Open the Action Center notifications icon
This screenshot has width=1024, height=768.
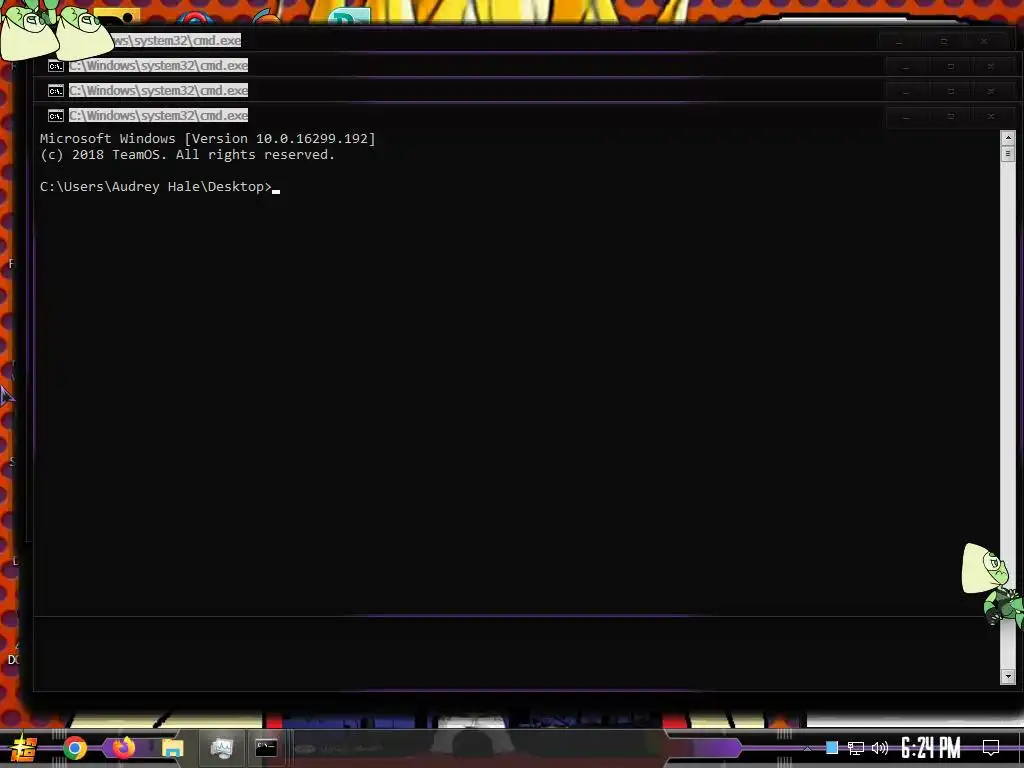991,748
